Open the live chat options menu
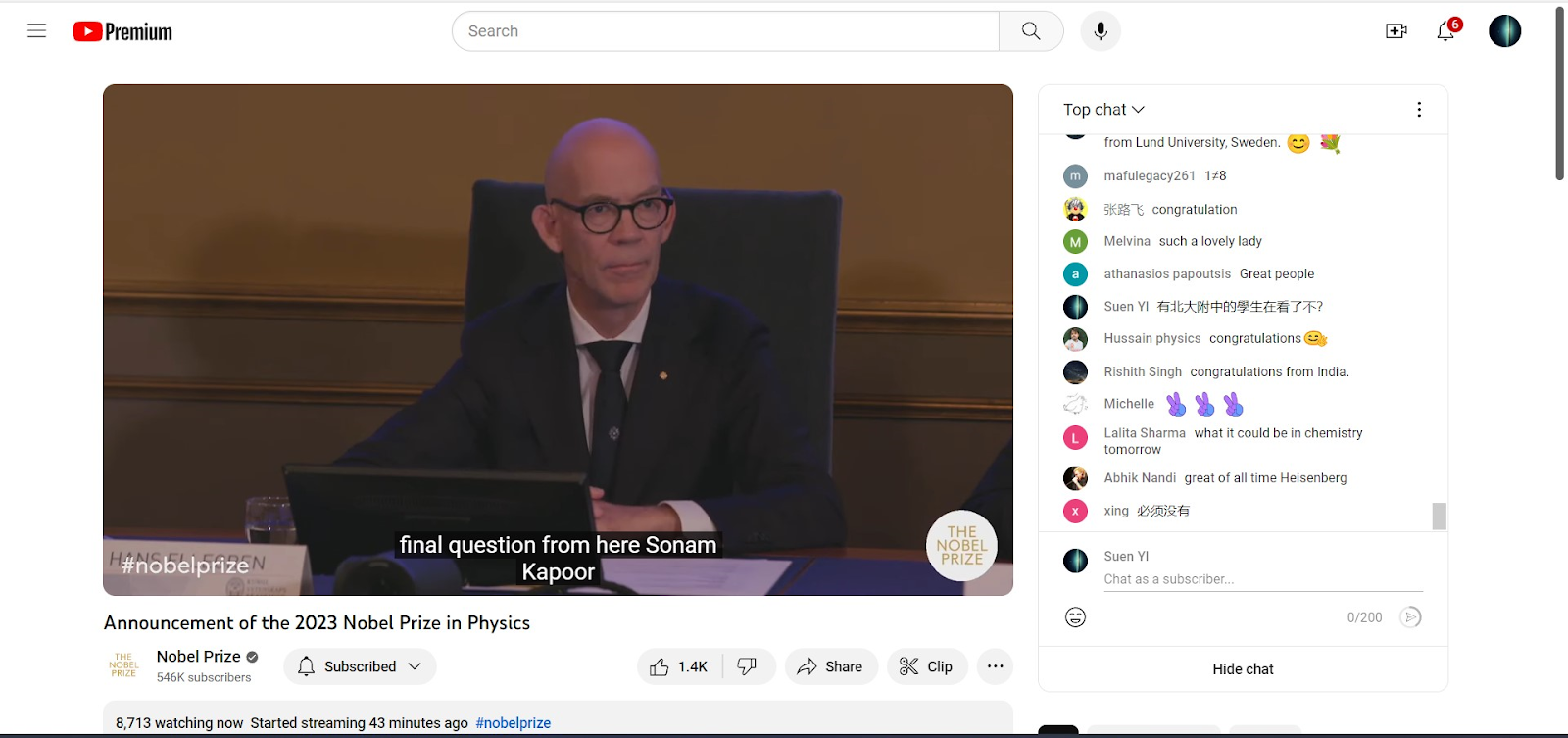This screenshot has width=1568, height=738. coord(1418,110)
